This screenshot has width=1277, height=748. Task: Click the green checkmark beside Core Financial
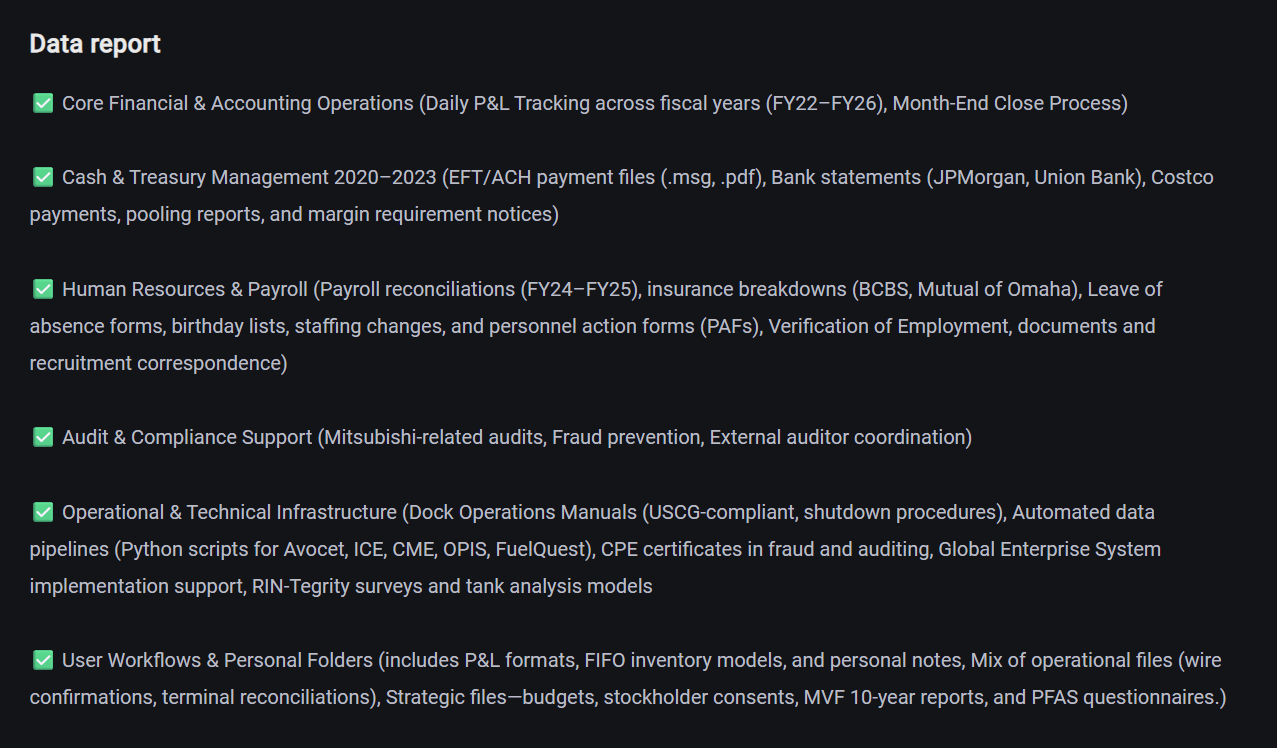click(43, 103)
